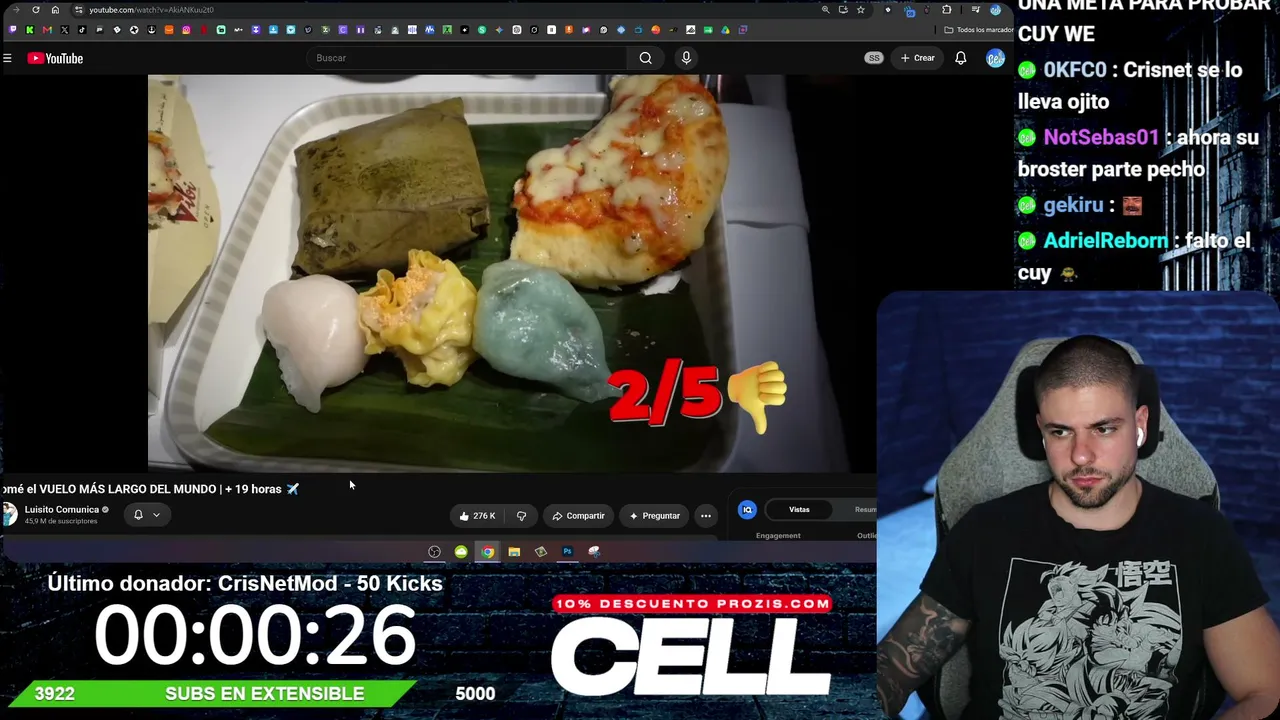Click chat username 0KFC0
Viewport: 1280px width, 720px height.
tap(1075, 70)
